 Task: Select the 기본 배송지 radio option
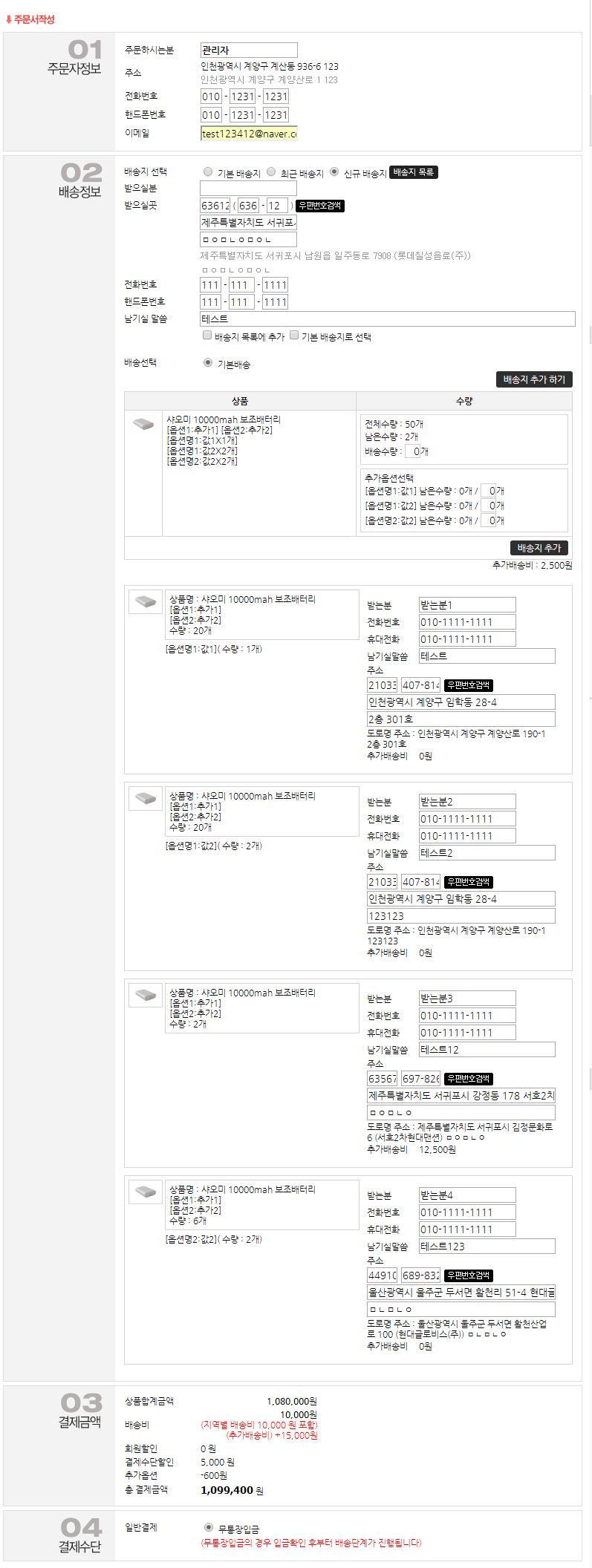click(208, 172)
